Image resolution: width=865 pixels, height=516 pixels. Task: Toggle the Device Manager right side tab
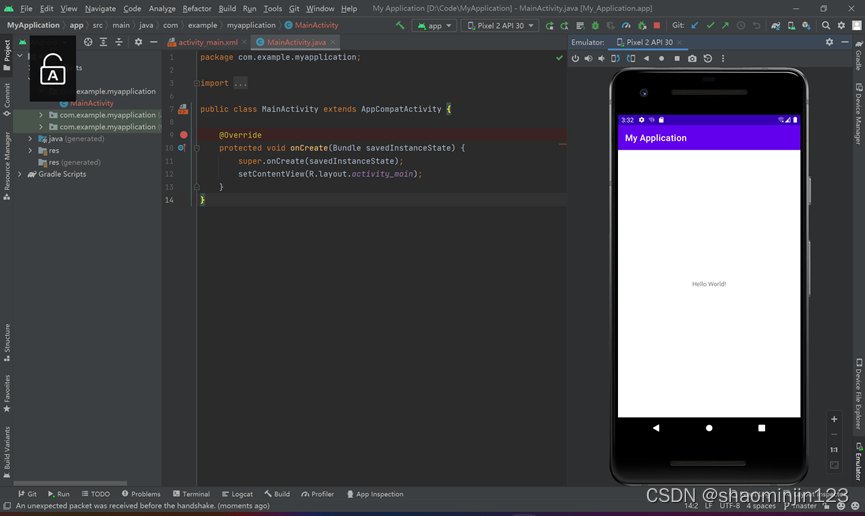(858, 114)
